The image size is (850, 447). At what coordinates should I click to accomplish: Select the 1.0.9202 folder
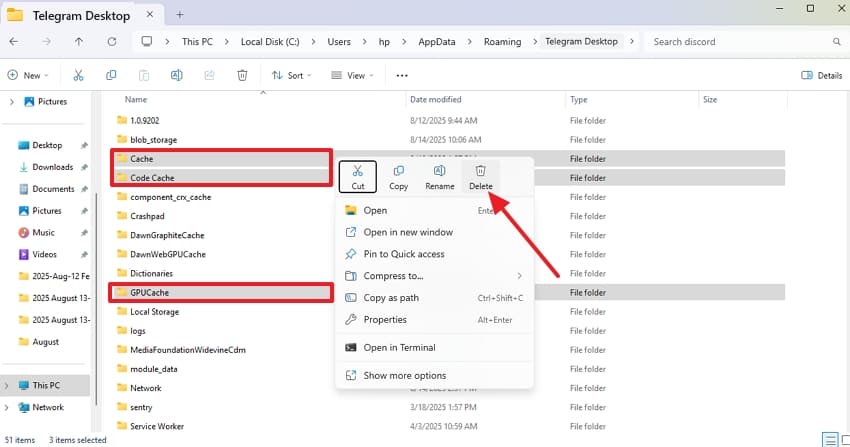[x=145, y=120]
